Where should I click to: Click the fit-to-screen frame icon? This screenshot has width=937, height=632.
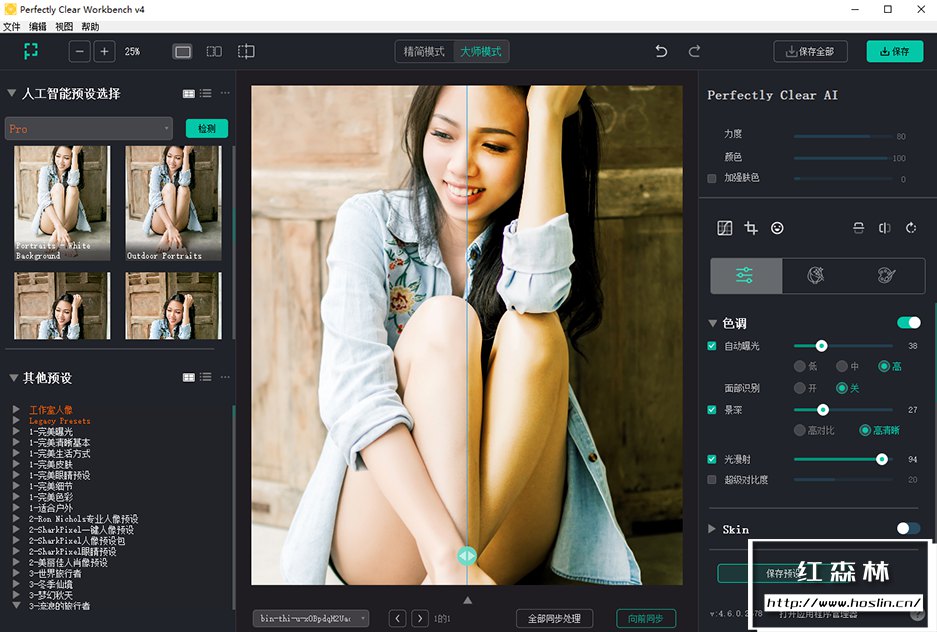click(x=31, y=51)
